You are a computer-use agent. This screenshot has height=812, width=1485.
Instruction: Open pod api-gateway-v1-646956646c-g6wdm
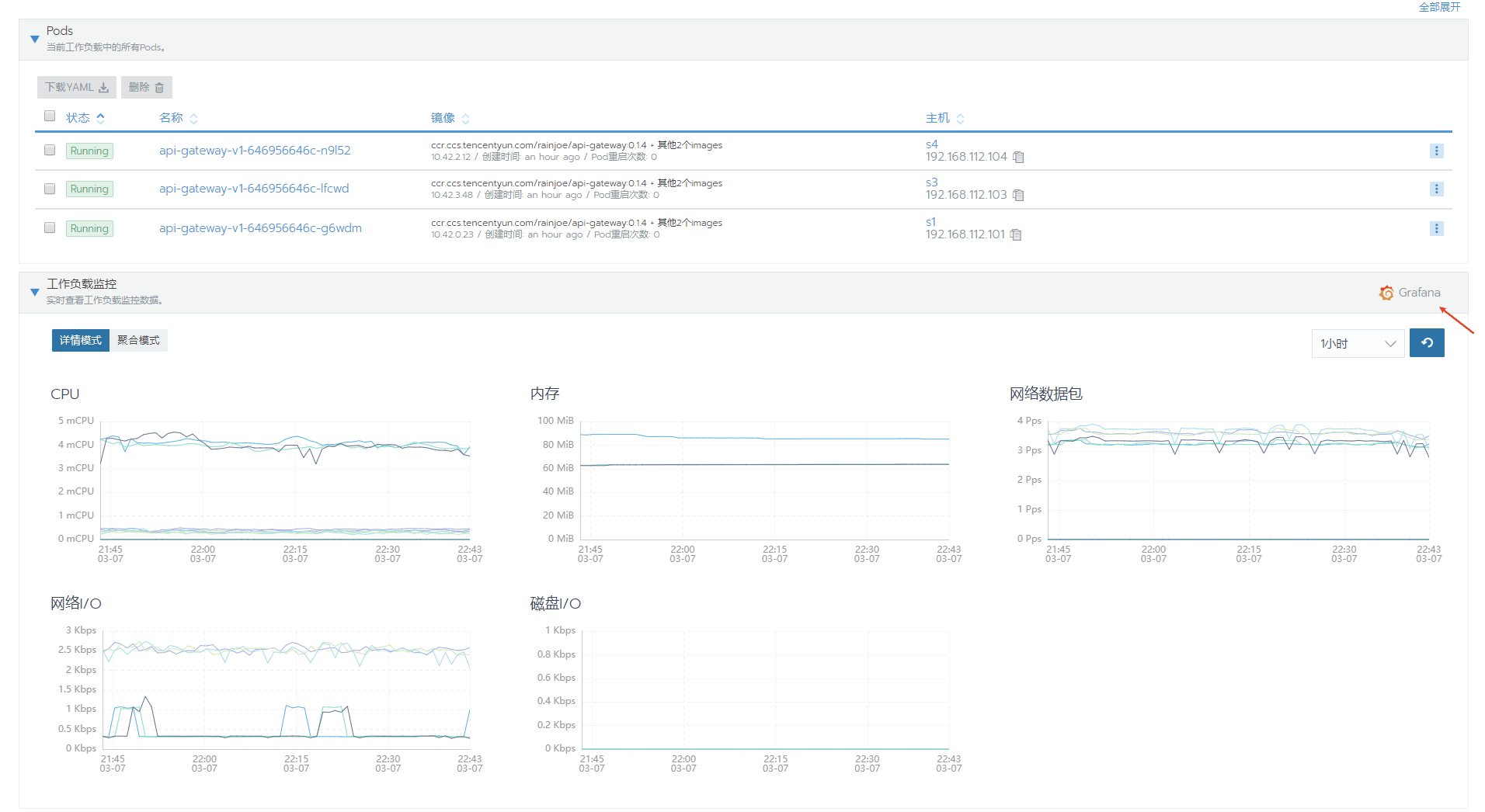pos(260,228)
